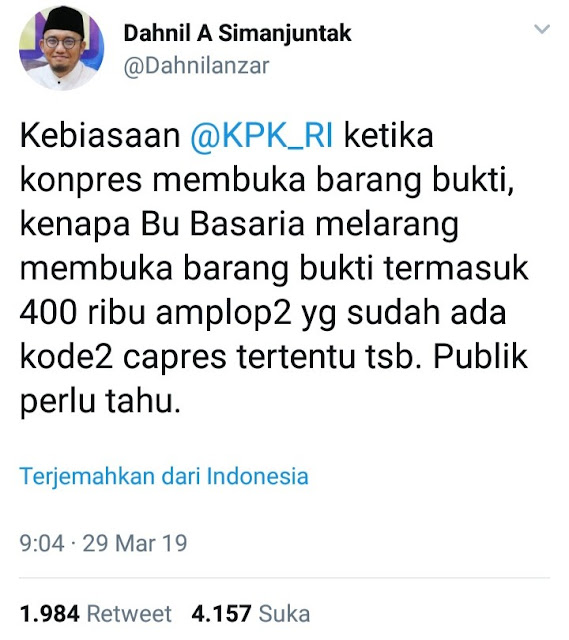Viewport: 569px width, 640px height.
Task: Open the tweet options chevron menu
Action: pyautogui.click(x=542, y=29)
